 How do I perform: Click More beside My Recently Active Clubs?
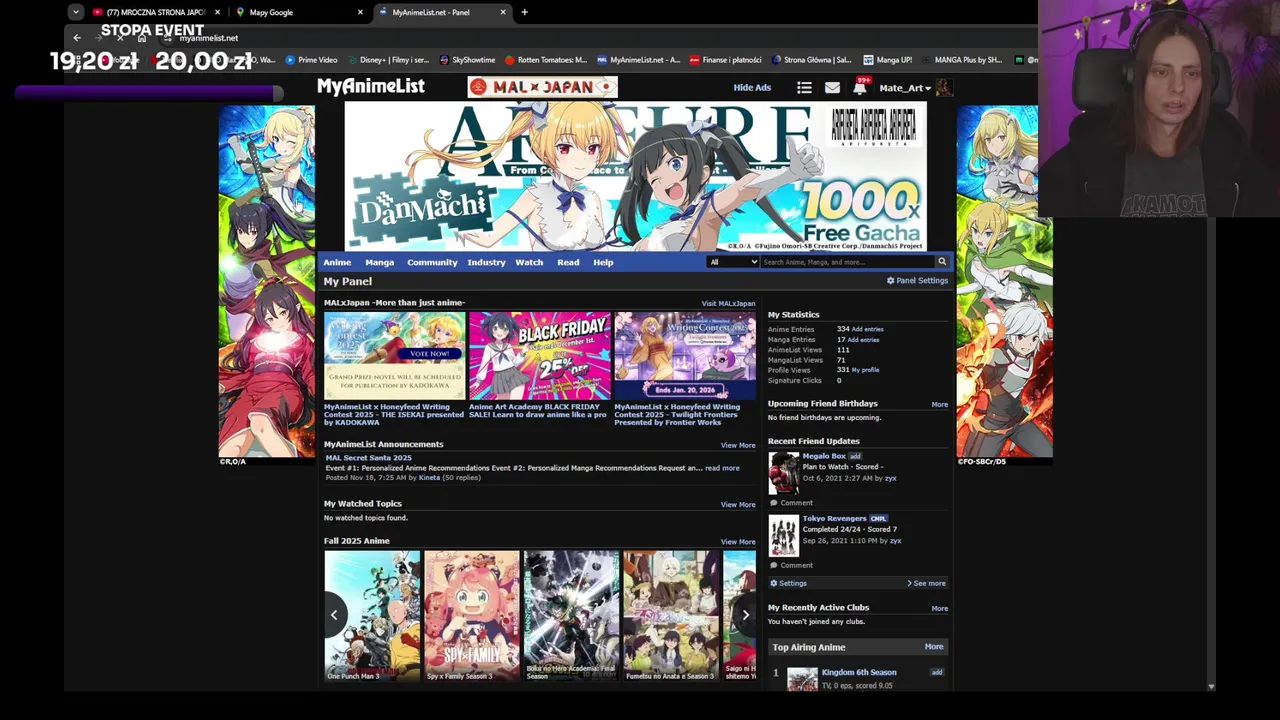939,608
